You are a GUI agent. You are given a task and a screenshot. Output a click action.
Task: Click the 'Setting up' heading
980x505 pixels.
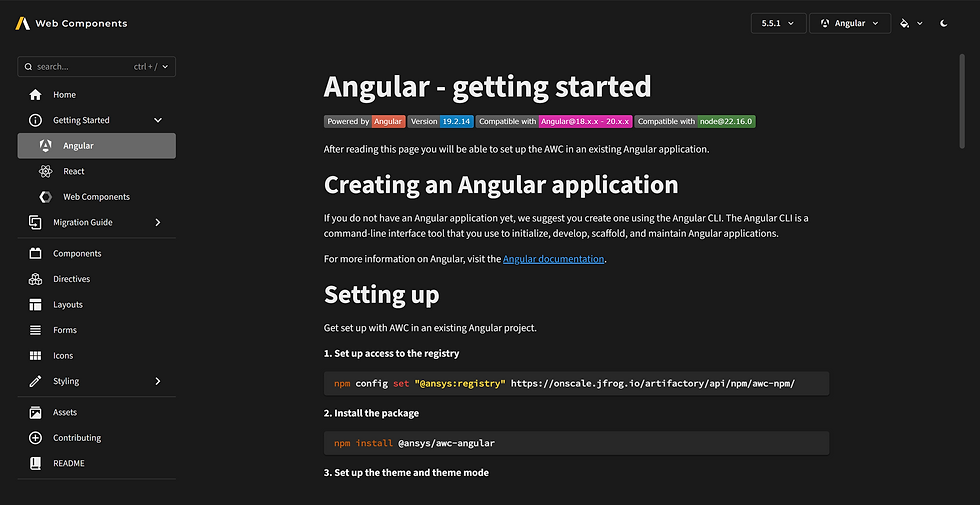[381, 294]
